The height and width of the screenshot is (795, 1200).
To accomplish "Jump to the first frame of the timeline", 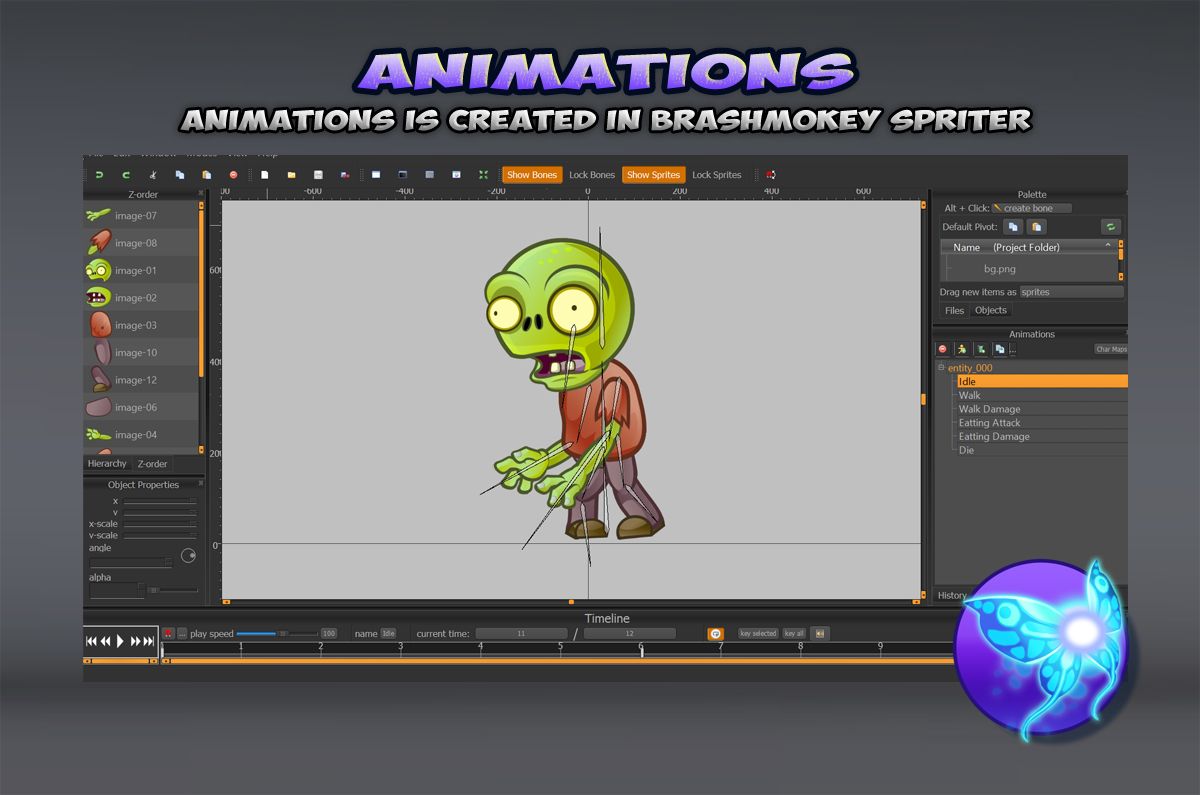I will [91, 641].
